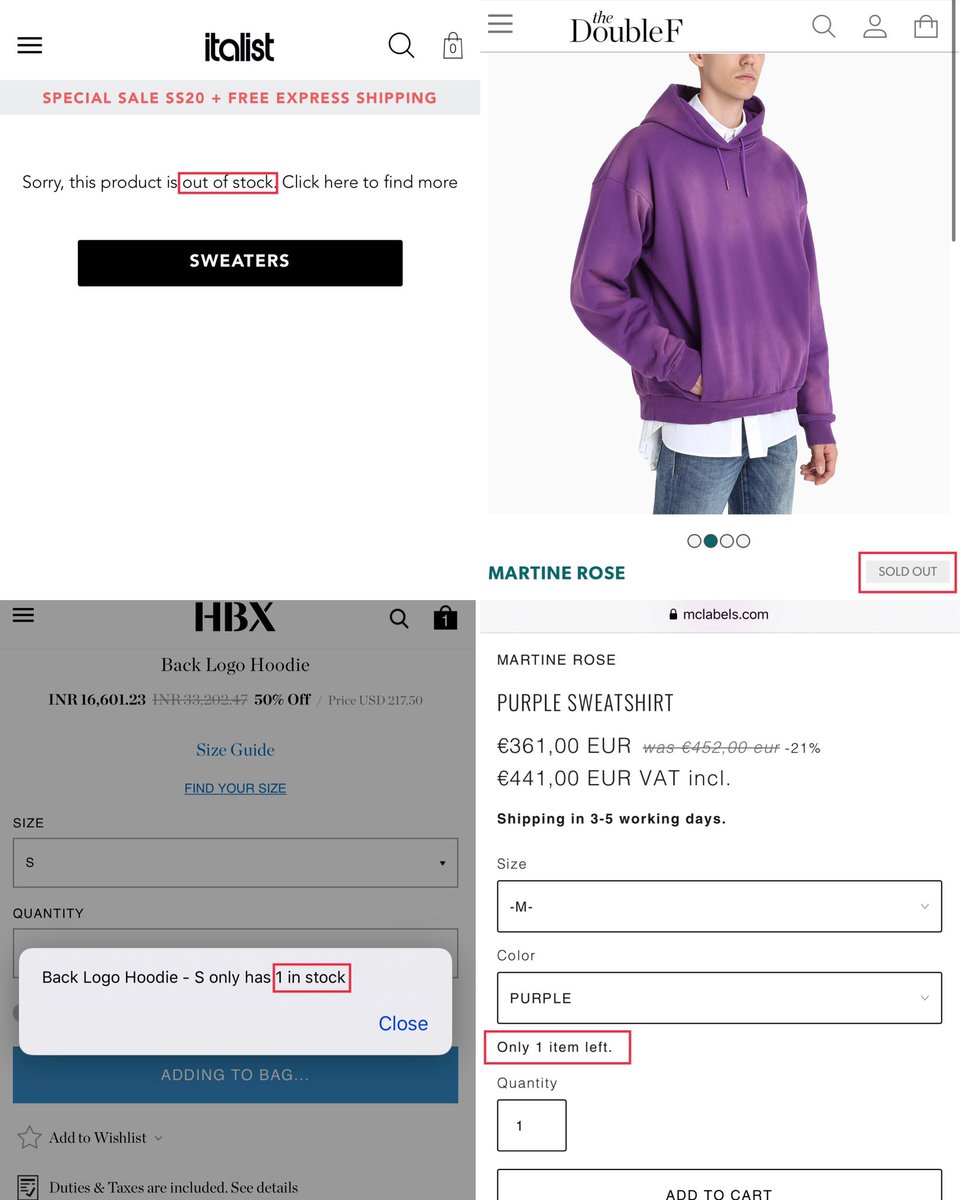Viewport: 960px width, 1200px height.
Task: Open The DoubleF account profile icon
Action: pos(875,26)
